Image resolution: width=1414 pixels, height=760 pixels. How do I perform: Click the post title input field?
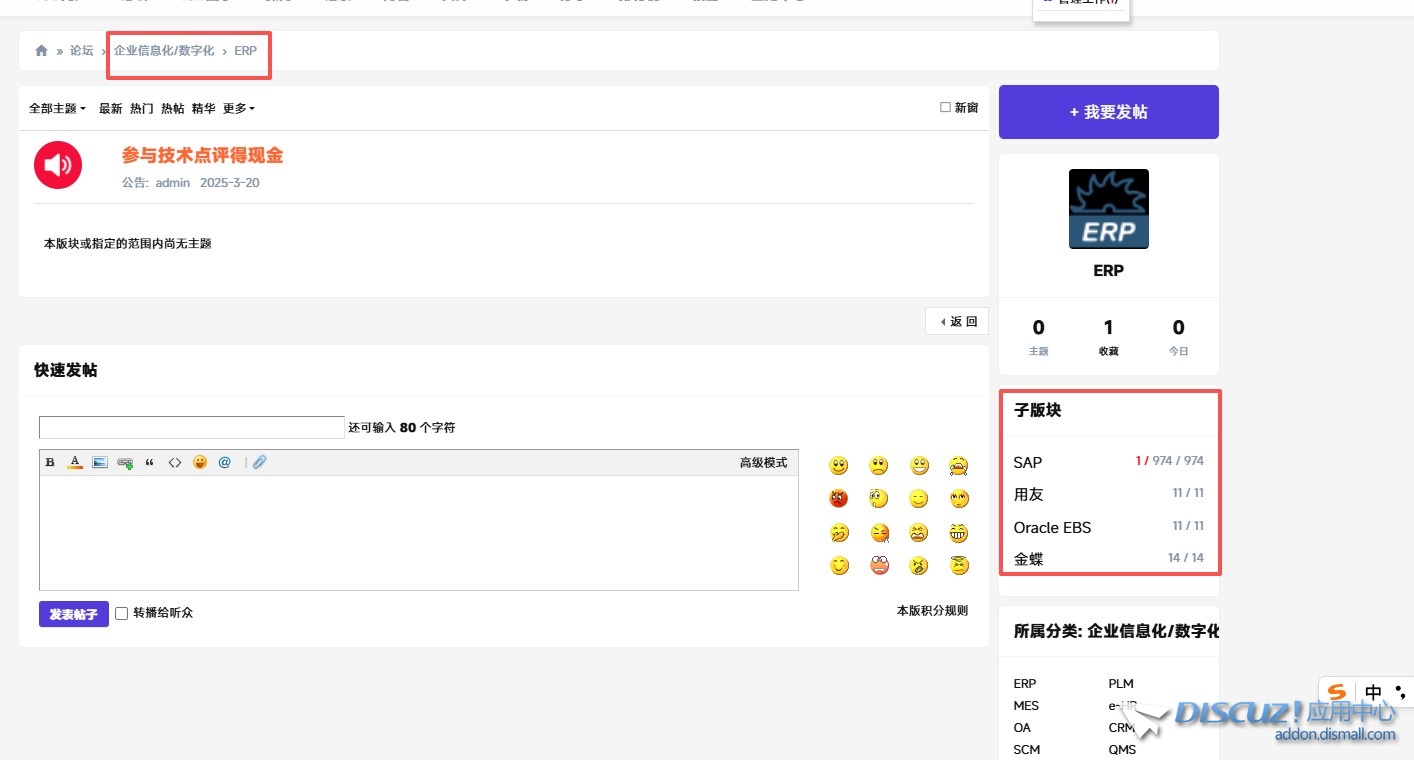pos(192,428)
